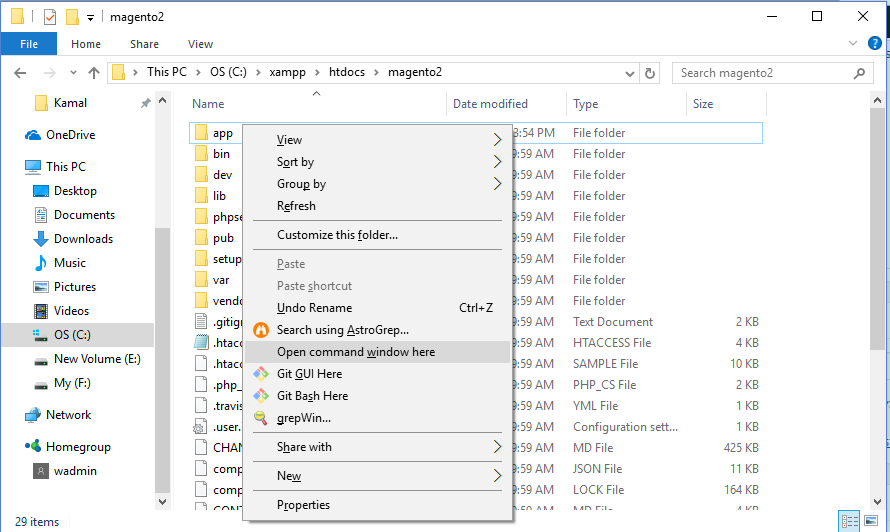The image size is (890, 532).
Task: Select the bin folder icon
Action: (201, 154)
